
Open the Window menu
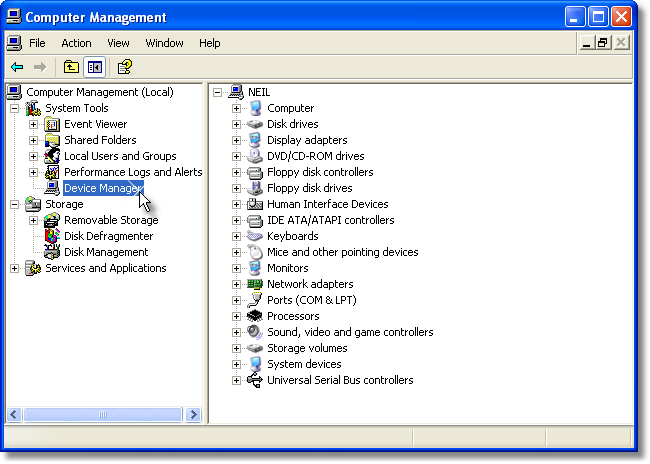(164, 43)
